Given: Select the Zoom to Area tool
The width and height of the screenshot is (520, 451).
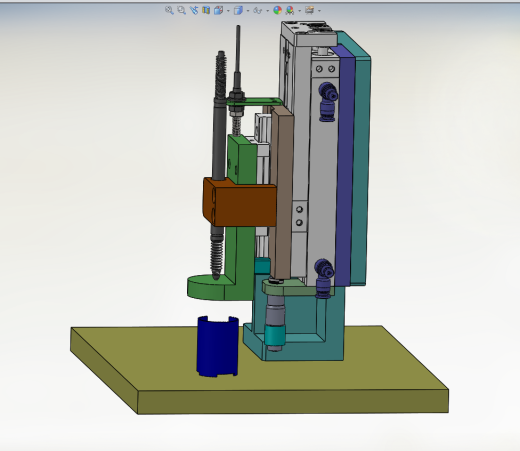Looking at the screenshot, I should pyautogui.click(x=181, y=10).
